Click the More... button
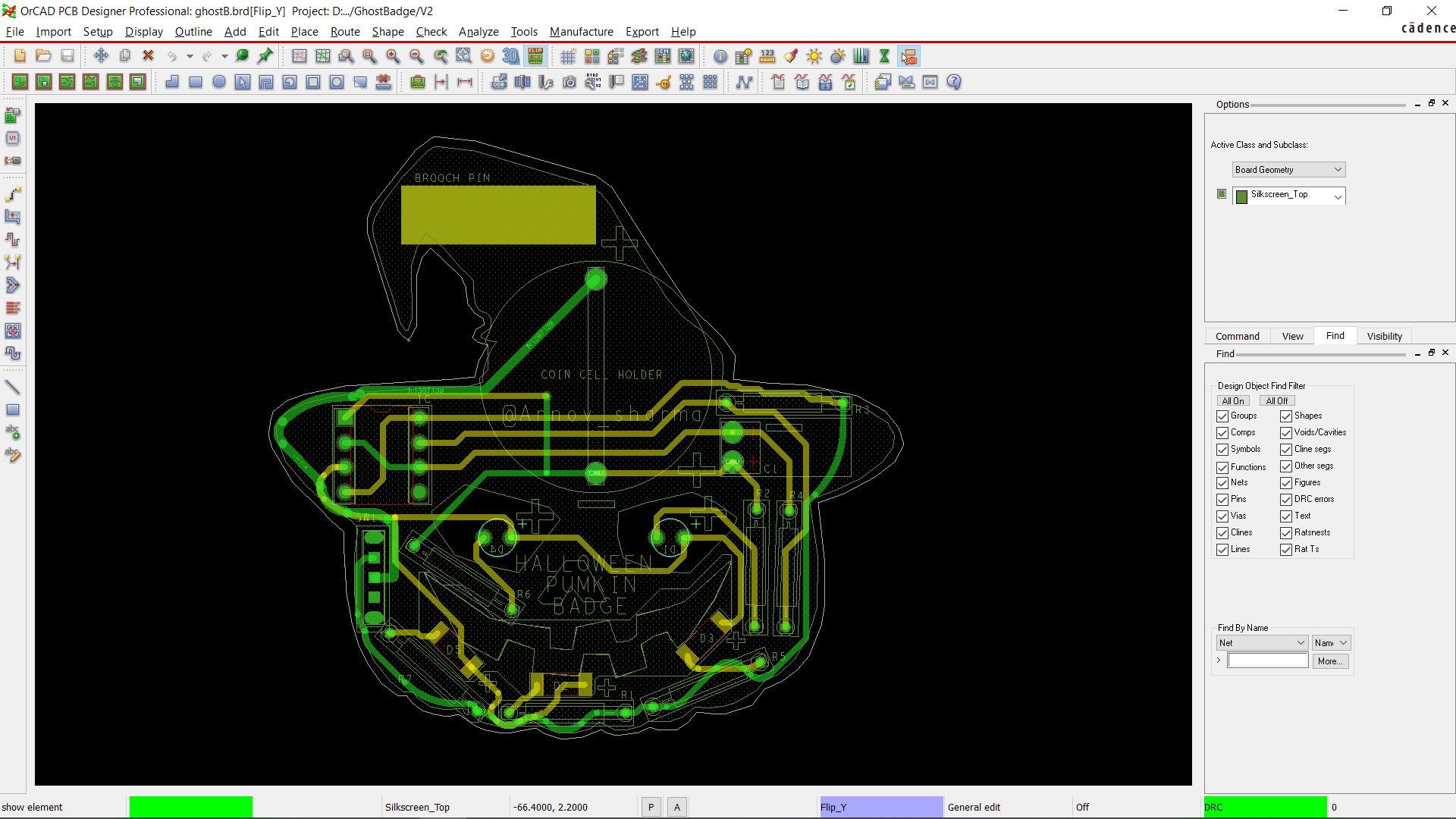Viewport: 1456px width, 819px height. [1329, 661]
